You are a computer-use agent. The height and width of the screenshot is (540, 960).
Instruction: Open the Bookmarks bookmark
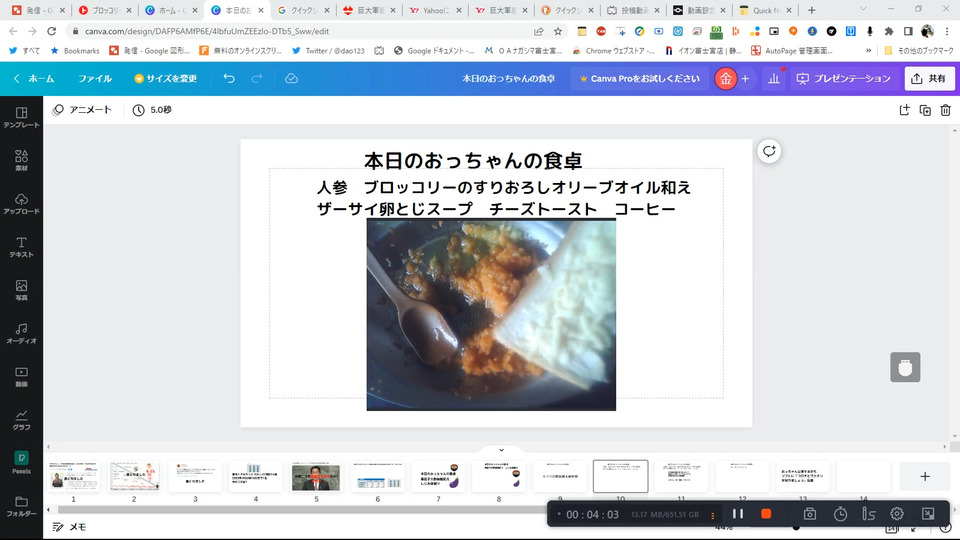coord(75,51)
